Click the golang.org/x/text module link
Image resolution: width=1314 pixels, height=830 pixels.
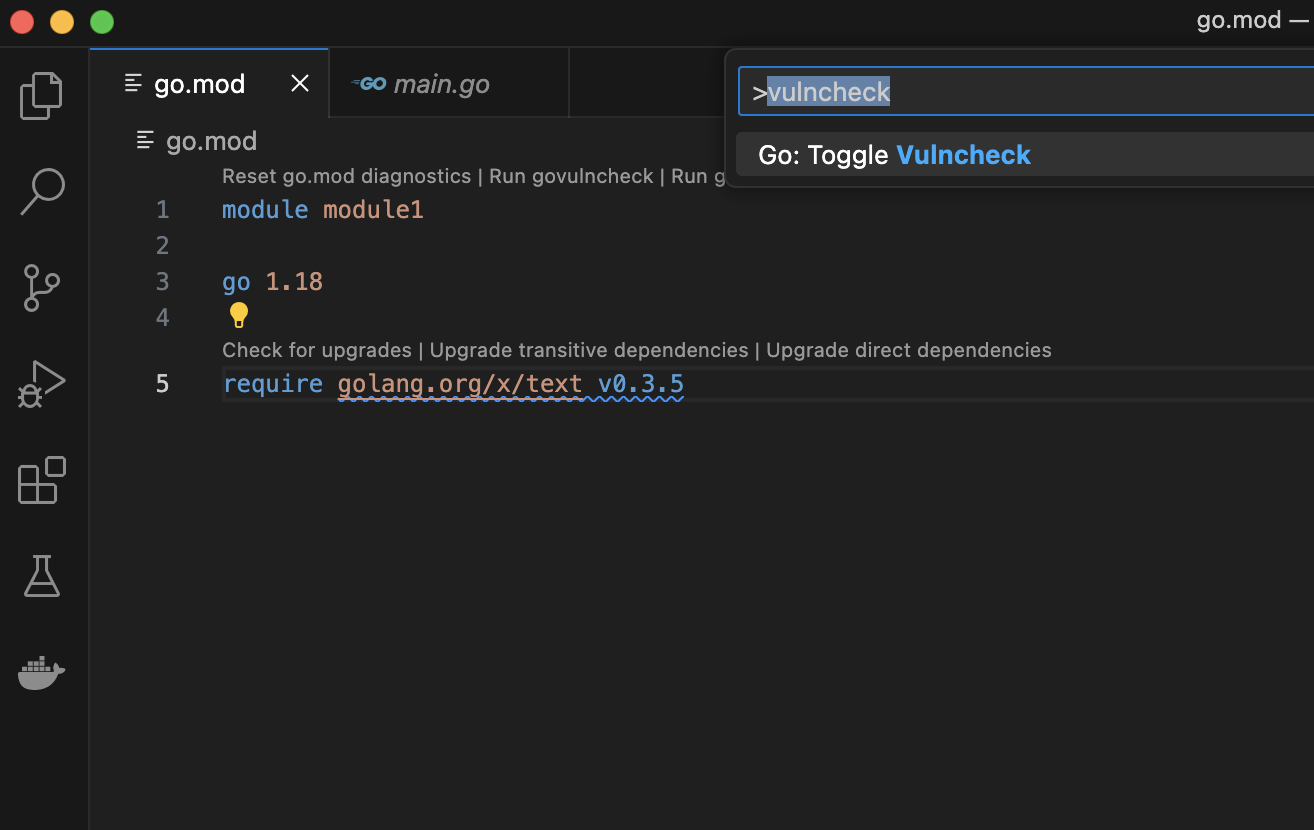pyautogui.click(x=460, y=383)
